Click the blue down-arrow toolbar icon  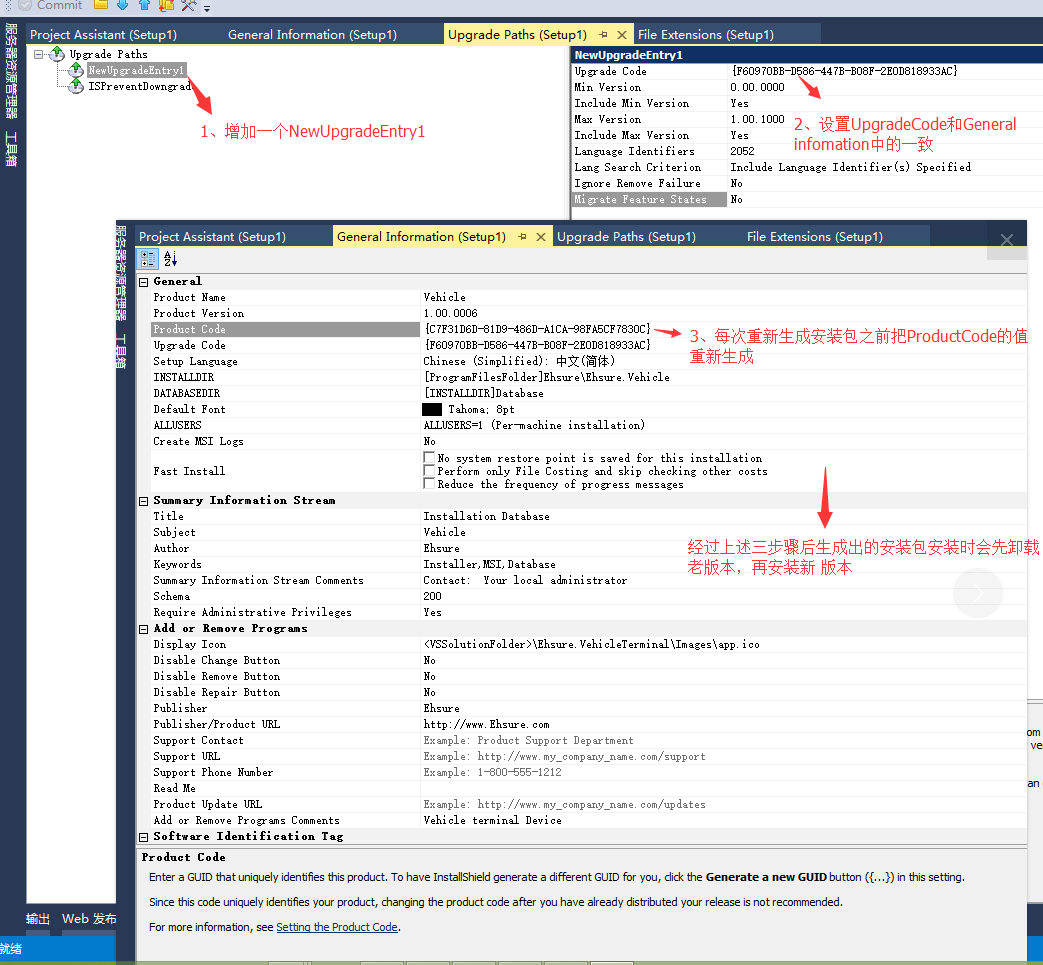[x=123, y=5]
